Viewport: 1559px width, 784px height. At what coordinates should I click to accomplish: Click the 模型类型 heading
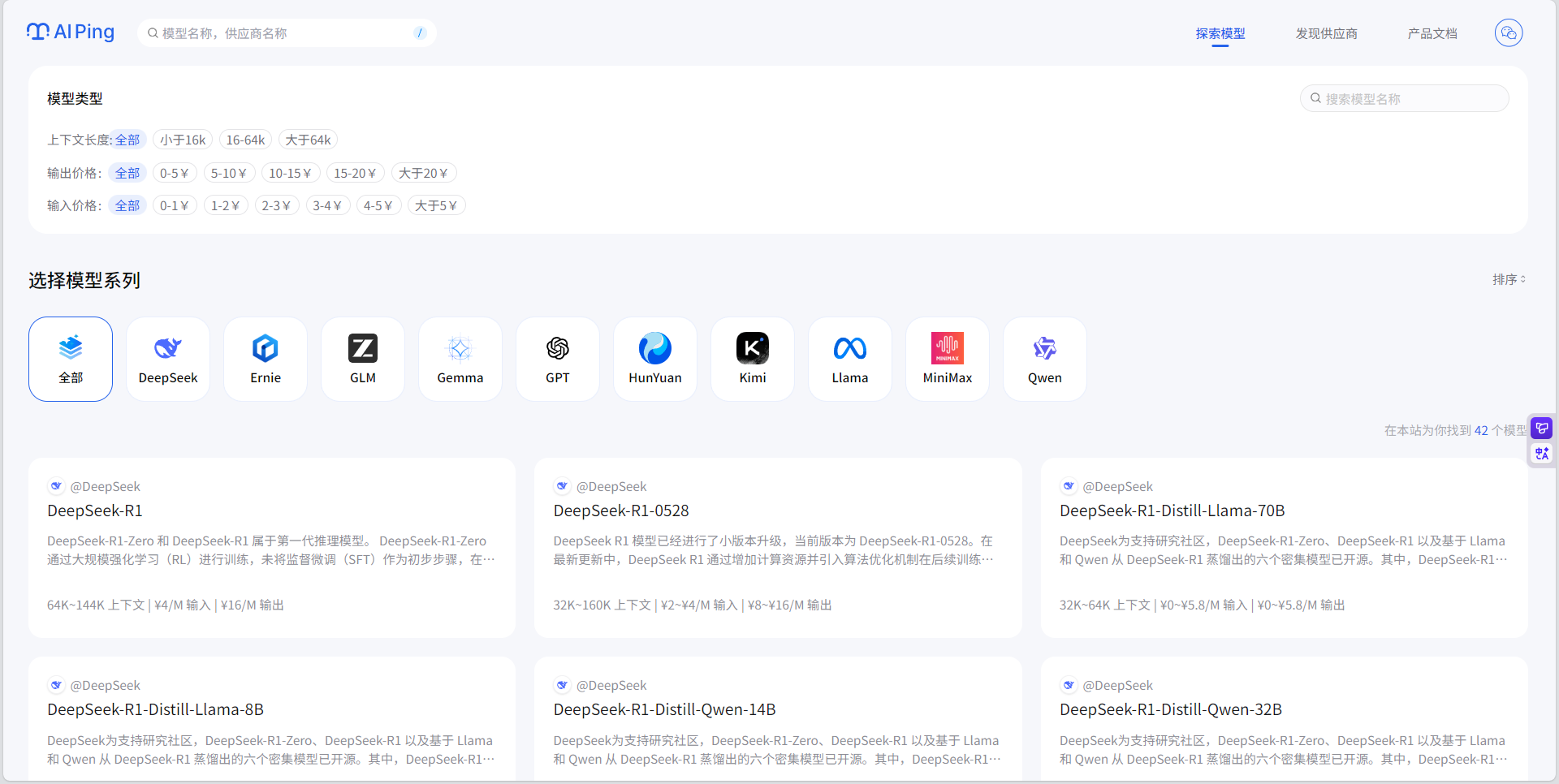pyautogui.click(x=75, y=98)
